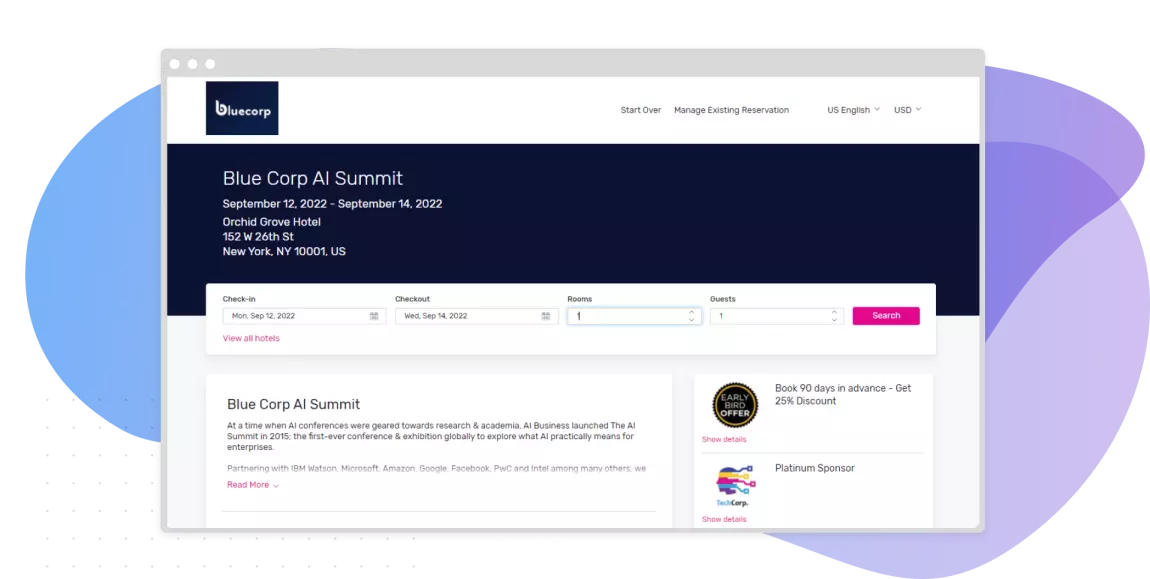Screen dimensions: 1150x579
Task: Click the TechCorp Platinum Sponsor logo
Action: click(x=734, y=487)
